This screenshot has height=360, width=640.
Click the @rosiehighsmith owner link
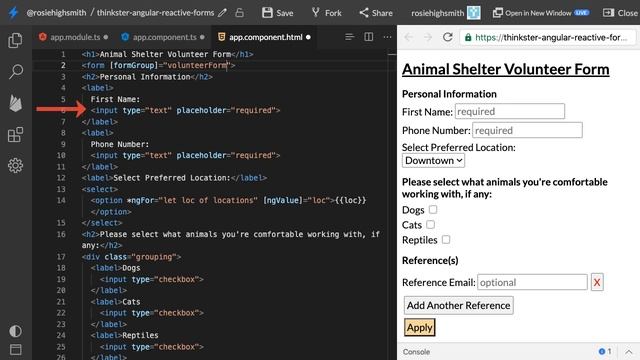(56, 13)
